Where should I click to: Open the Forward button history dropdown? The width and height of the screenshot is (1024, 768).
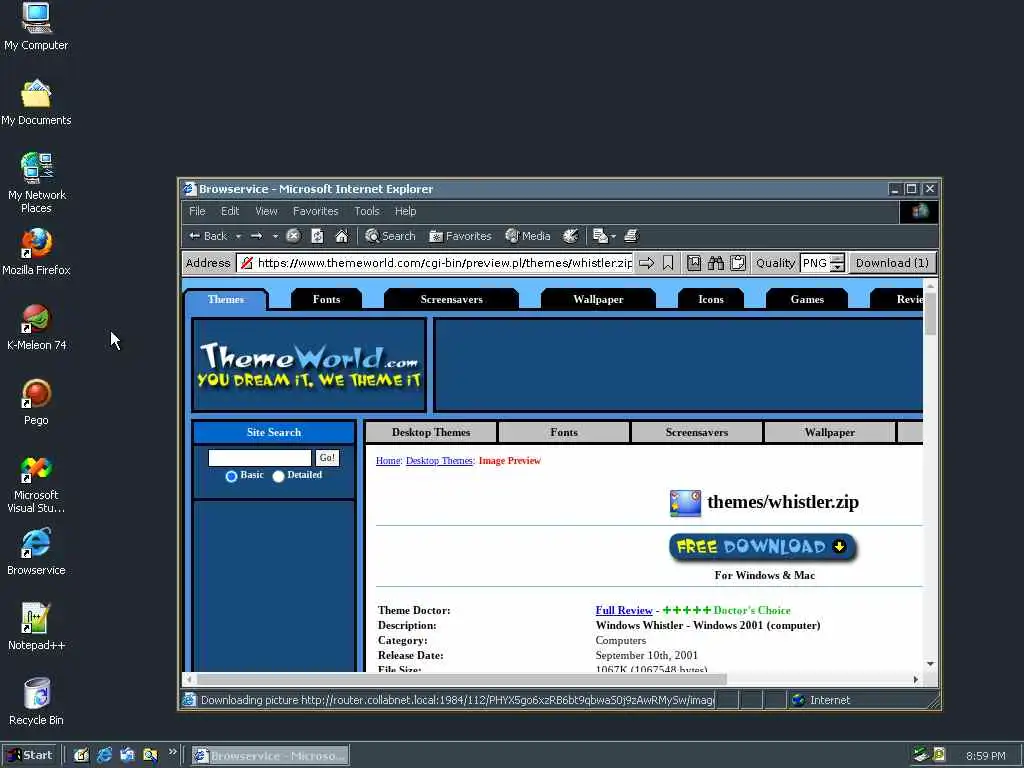click(276, 236)
